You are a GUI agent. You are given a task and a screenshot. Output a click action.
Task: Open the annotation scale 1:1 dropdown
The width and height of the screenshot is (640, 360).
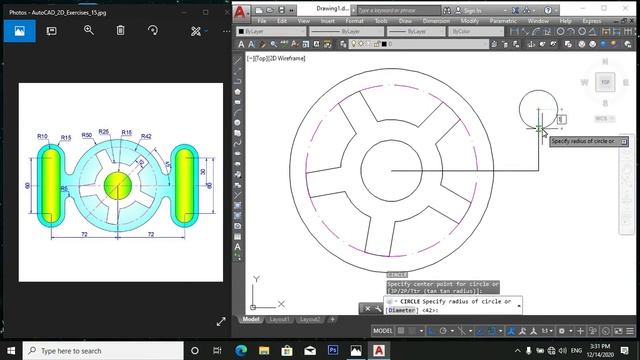click(547, 331)
